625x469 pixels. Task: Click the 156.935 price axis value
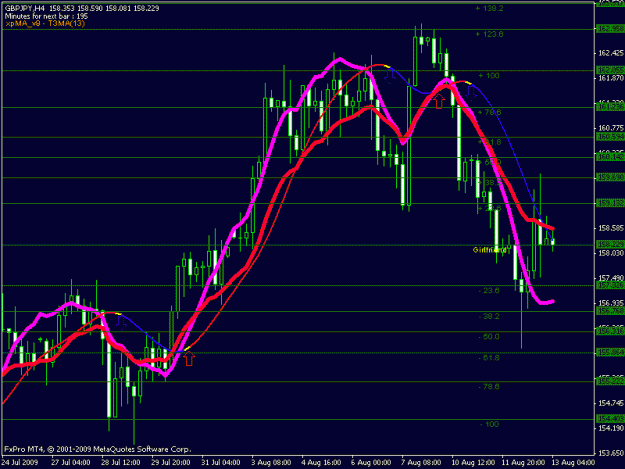(611, 303)
